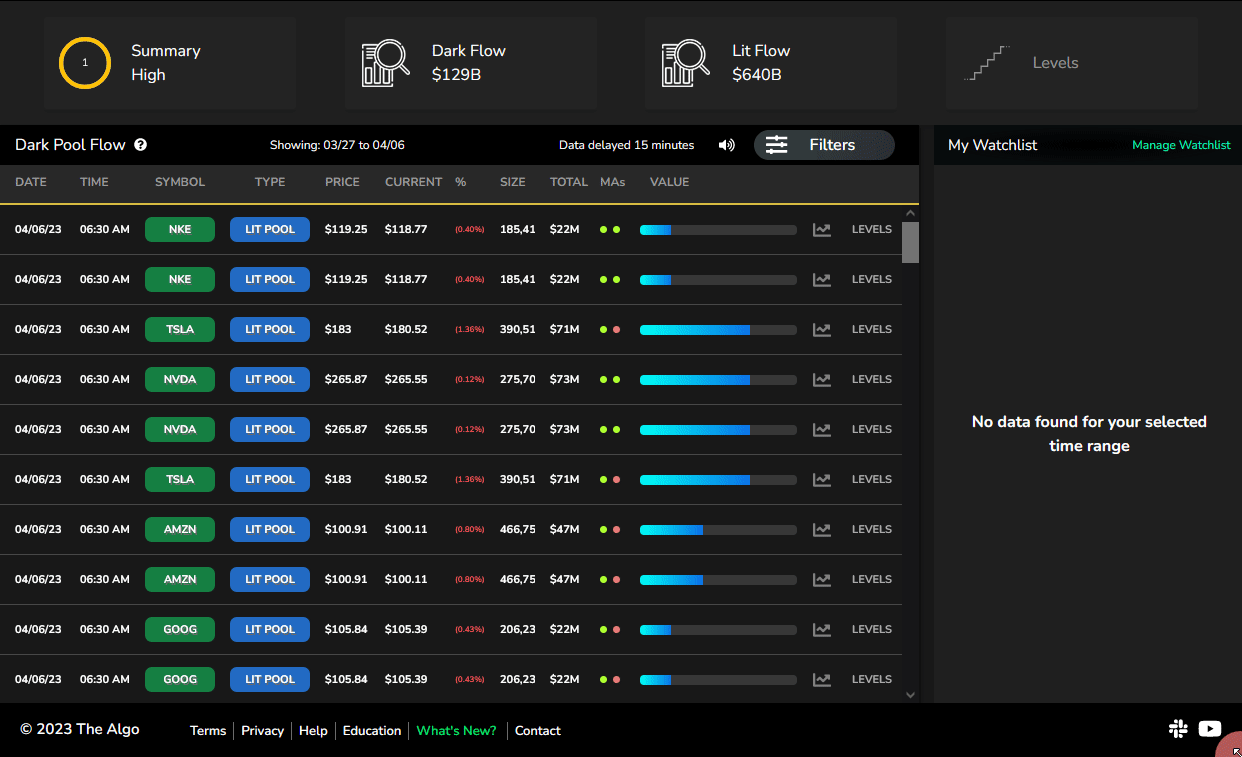The height and width of the screenshot is (757, 1242).
Task: Click LEVELS in the first AMZN row
Action: (x=872, y=529)
